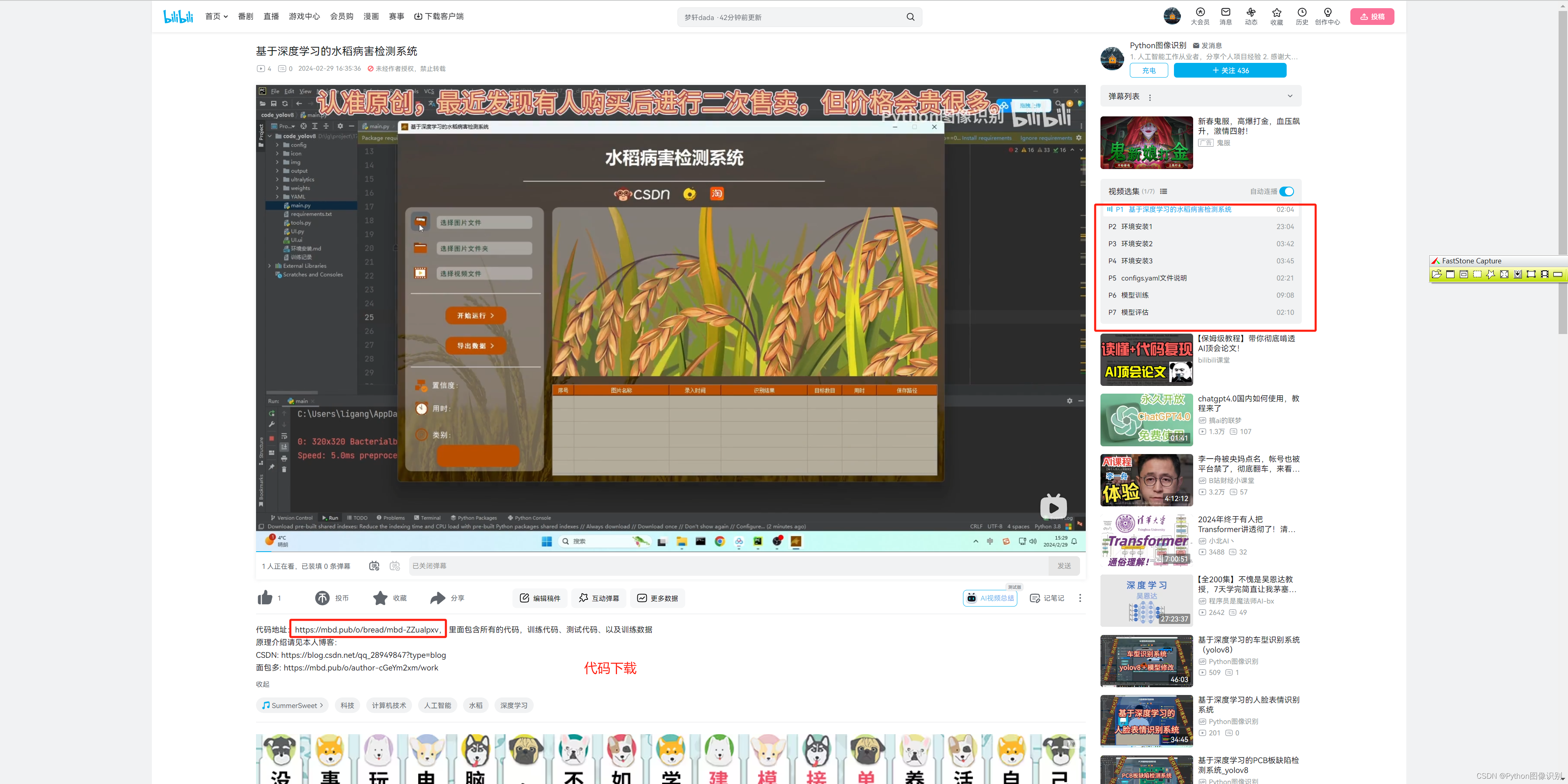Click FastStone's capture fixed region icon
Screen dimensions: 1568x784
(1531, 274)
